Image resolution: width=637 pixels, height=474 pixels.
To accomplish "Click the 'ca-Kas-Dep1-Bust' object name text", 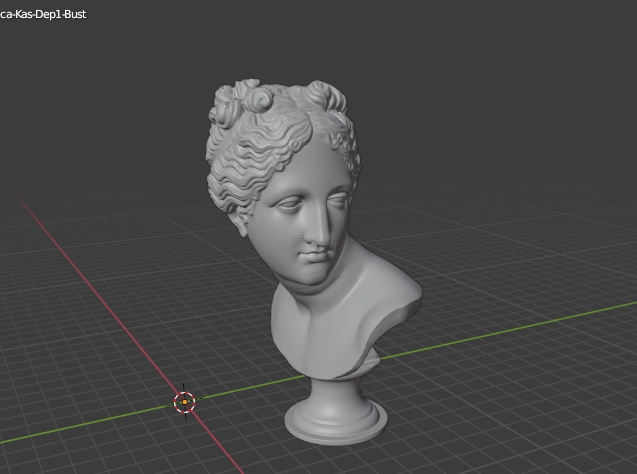I will (x=43, y=15).
